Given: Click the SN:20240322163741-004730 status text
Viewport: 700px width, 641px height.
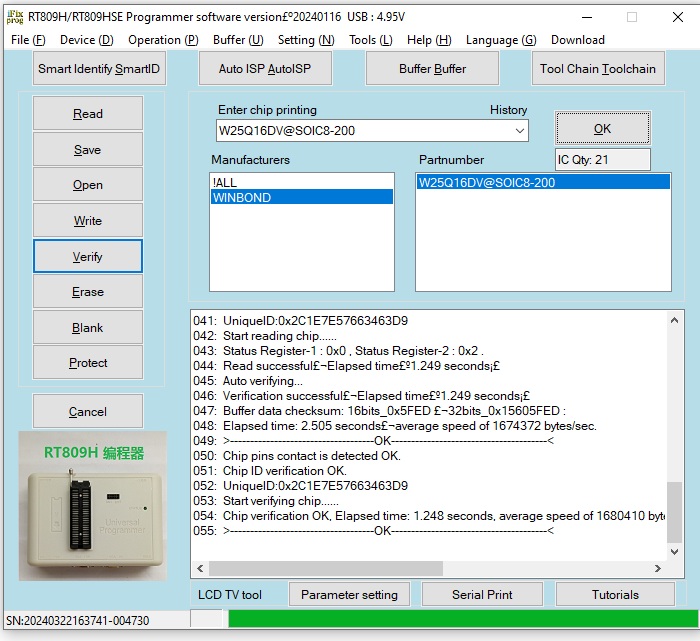Looking at the screenshot, I should coord(77,621).
